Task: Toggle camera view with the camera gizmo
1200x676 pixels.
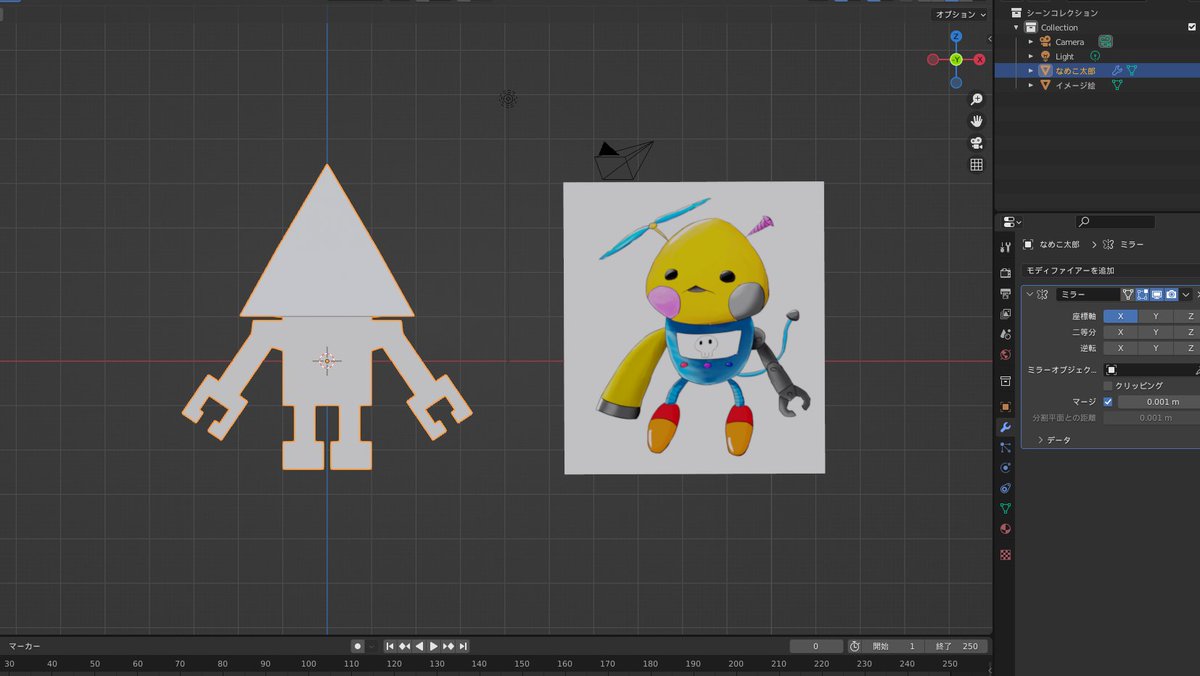Action: pos(976,143)
